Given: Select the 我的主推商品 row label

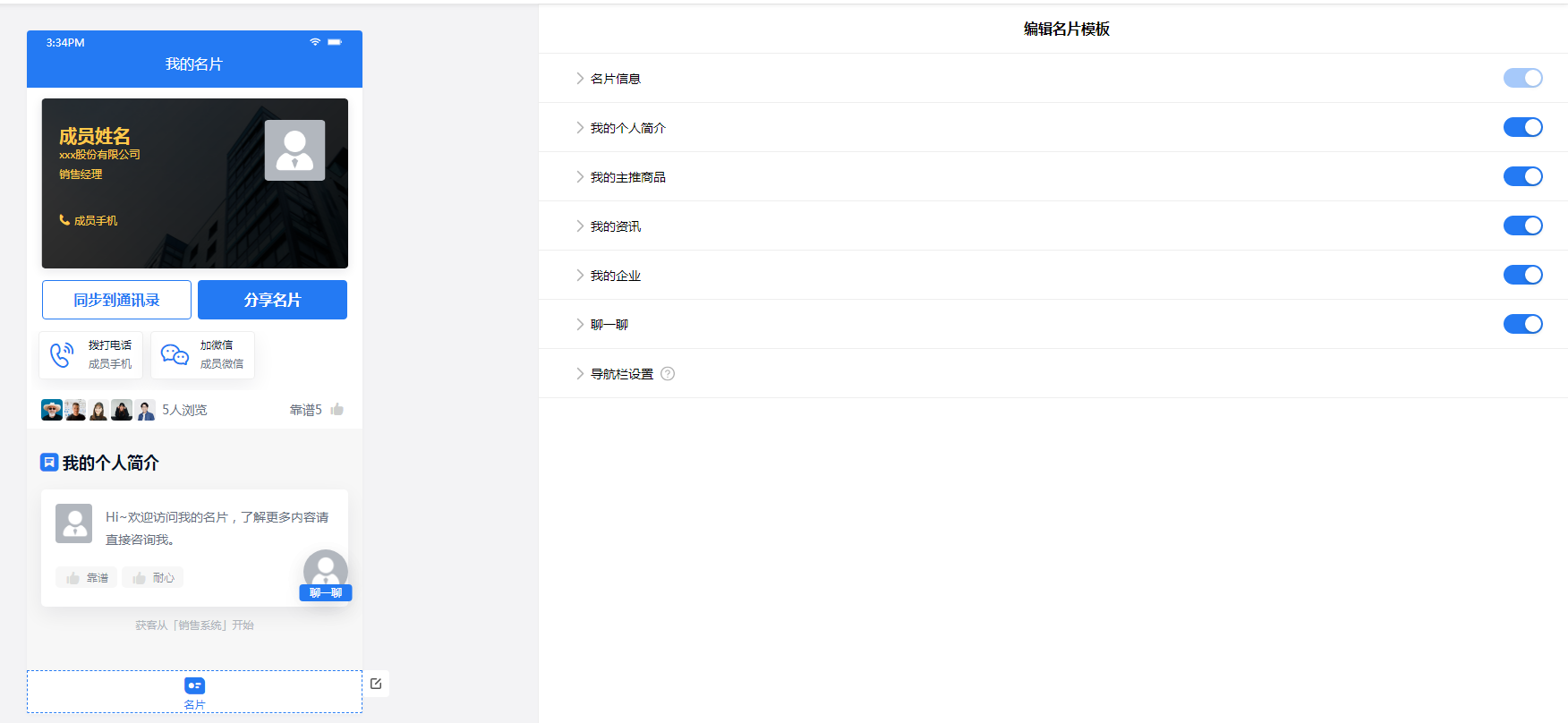Looking at the screenshot, I should (628, 177).
